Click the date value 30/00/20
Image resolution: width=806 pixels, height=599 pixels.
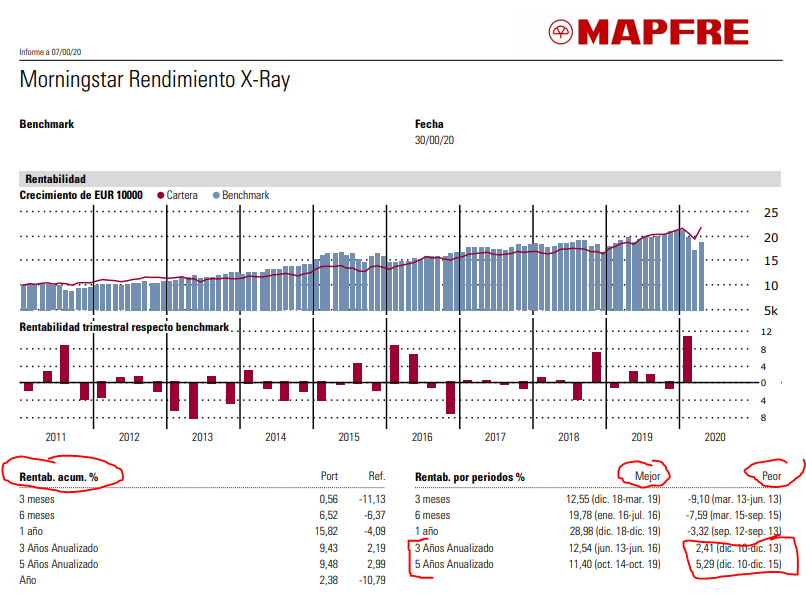[x=434, y=140]
